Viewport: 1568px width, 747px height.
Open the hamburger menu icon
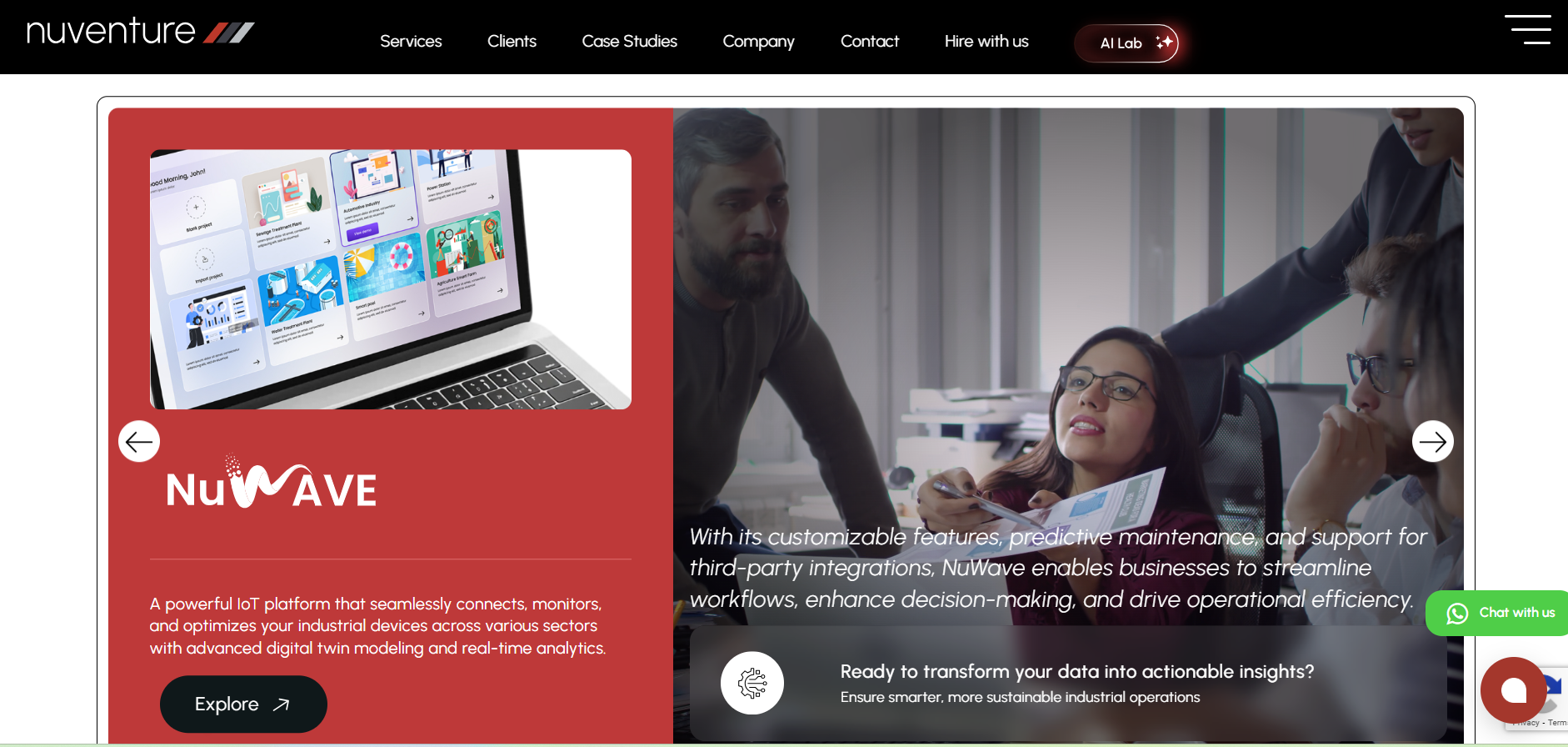tap(1527, 29)
